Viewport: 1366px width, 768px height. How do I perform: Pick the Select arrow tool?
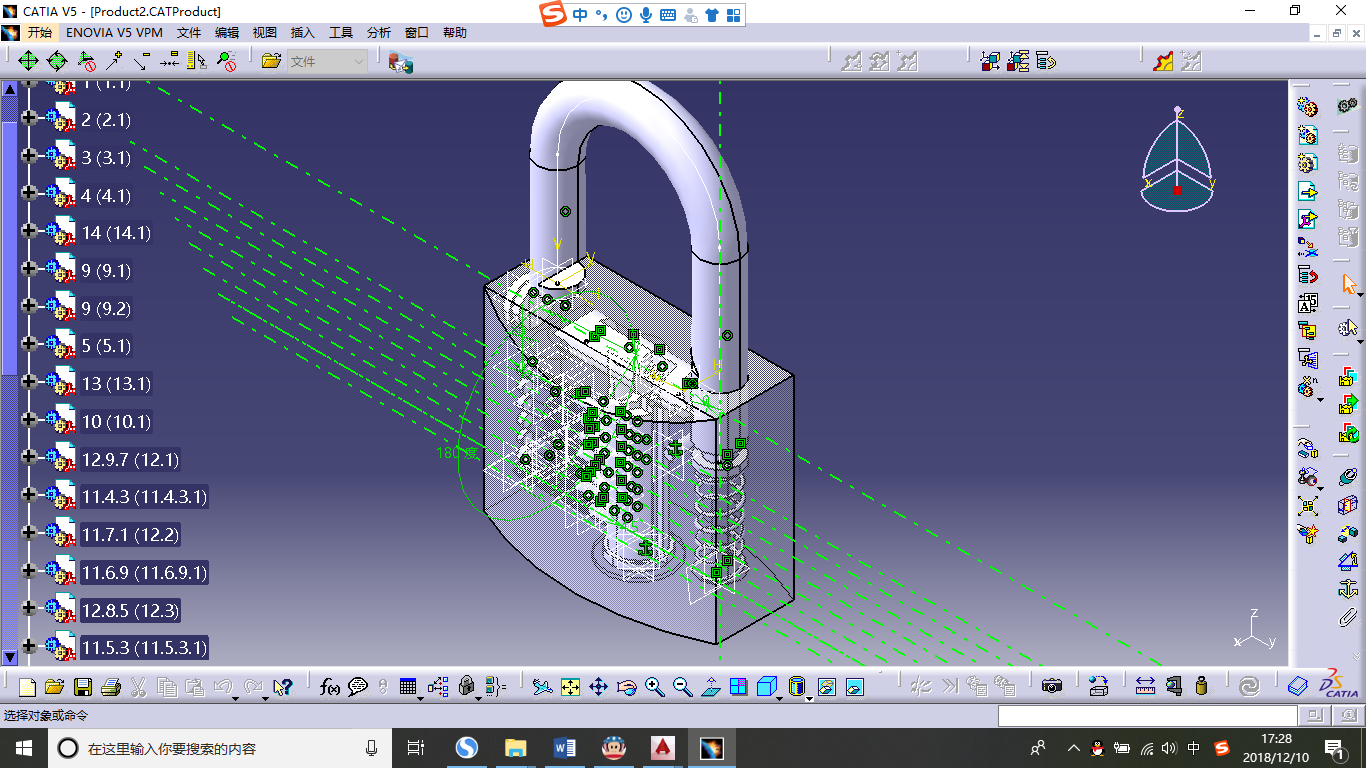[x=1349, y=284]
